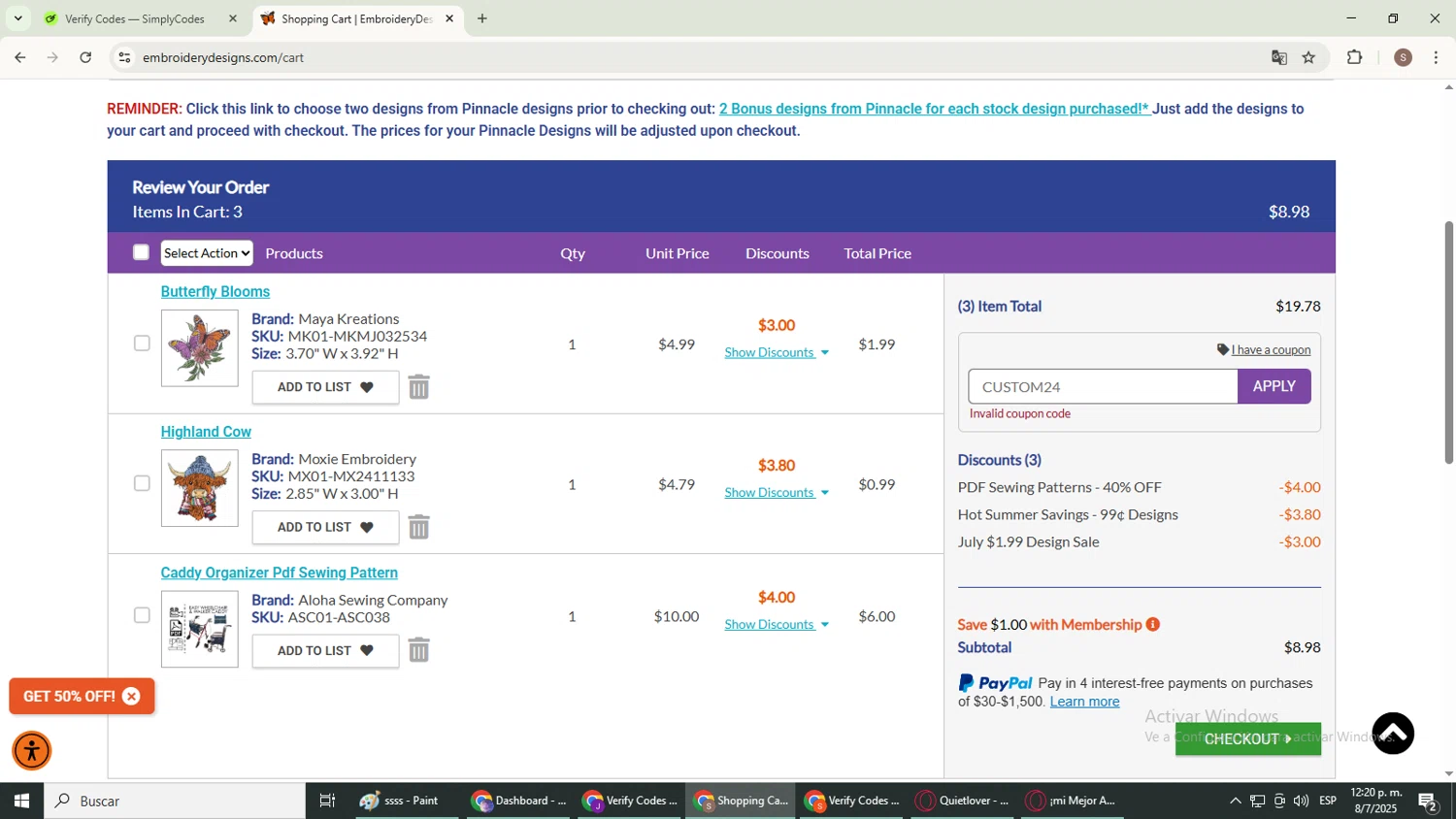The height and width of the screenshot is (819, 1456).
Task: Click the I have a coupon link
Action: [x=1271, y=350]
